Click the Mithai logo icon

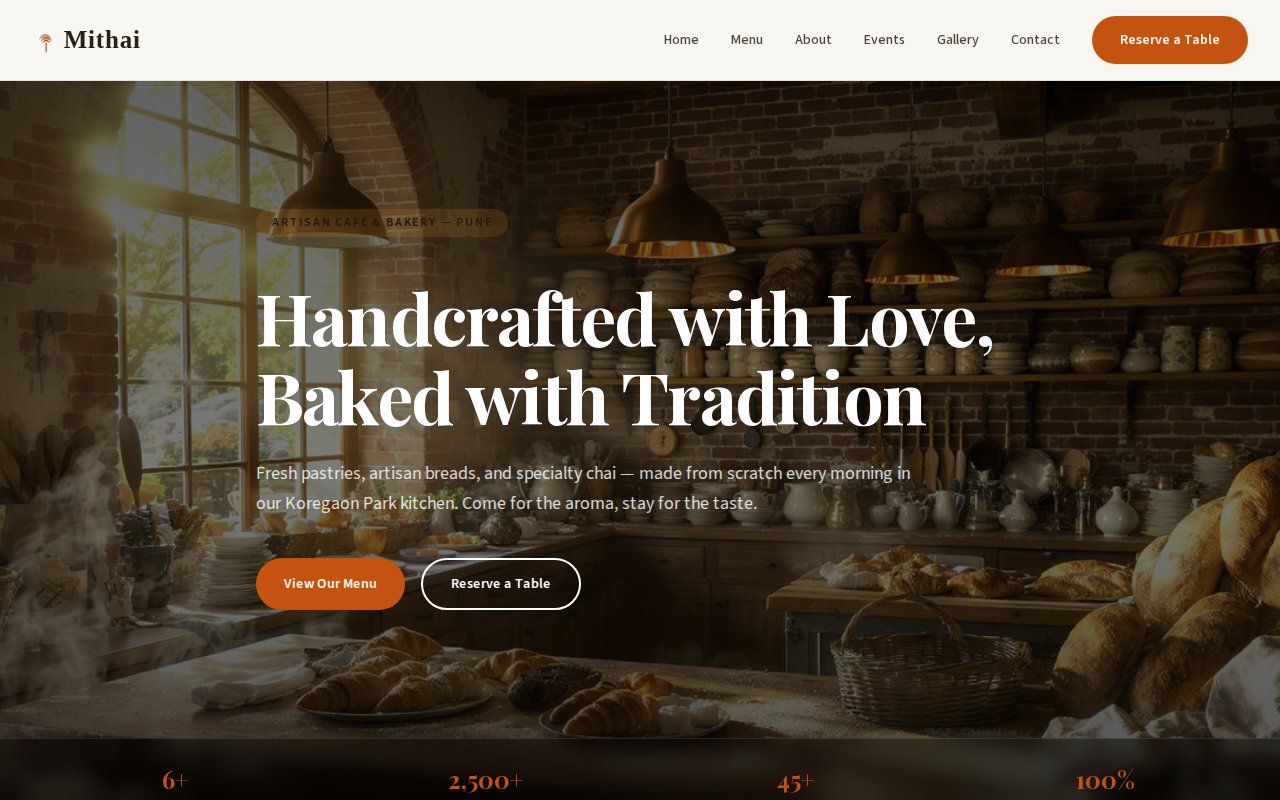click(45, 42)
